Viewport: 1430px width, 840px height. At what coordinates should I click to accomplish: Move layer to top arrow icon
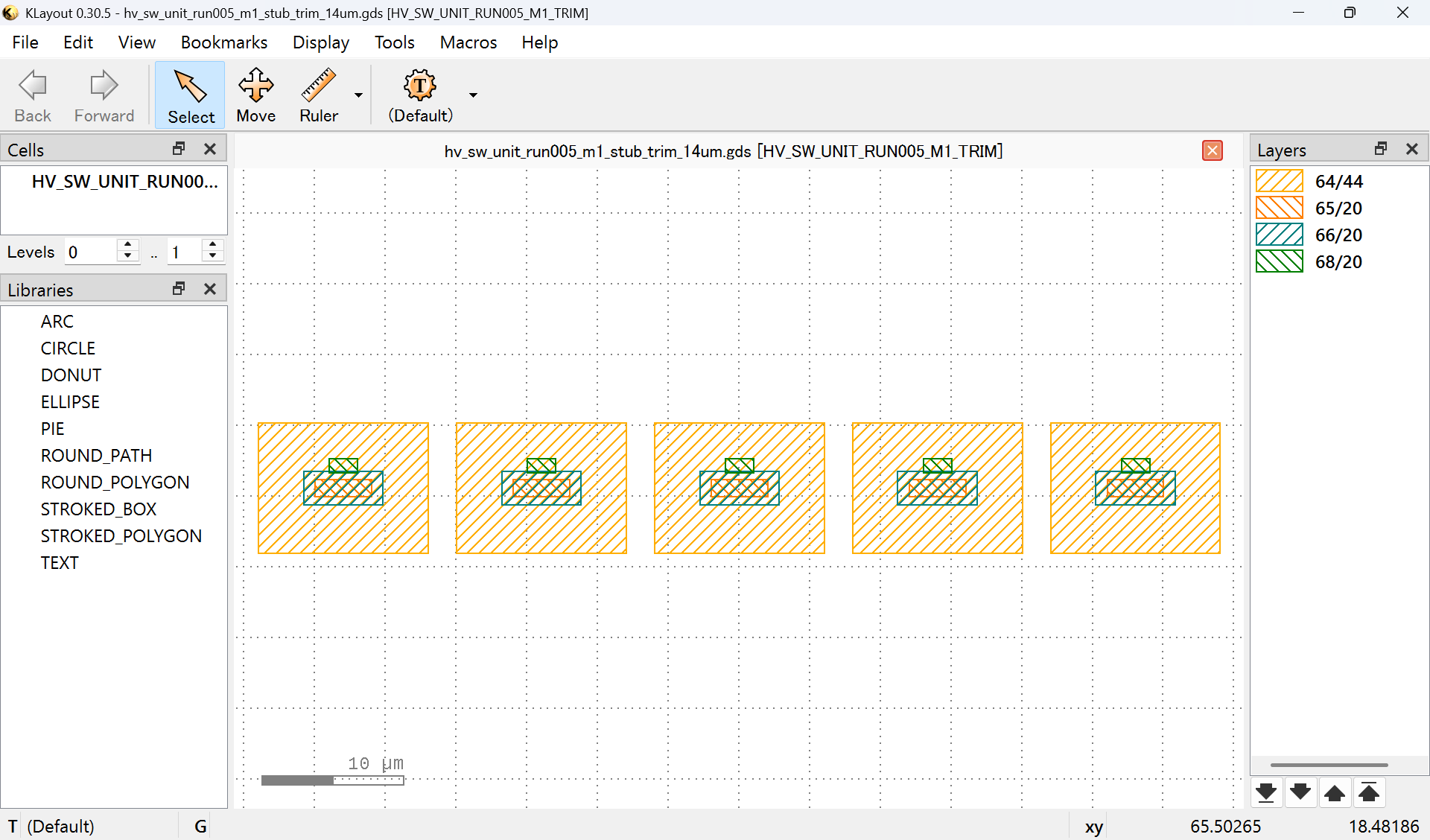pos(1369,792)
